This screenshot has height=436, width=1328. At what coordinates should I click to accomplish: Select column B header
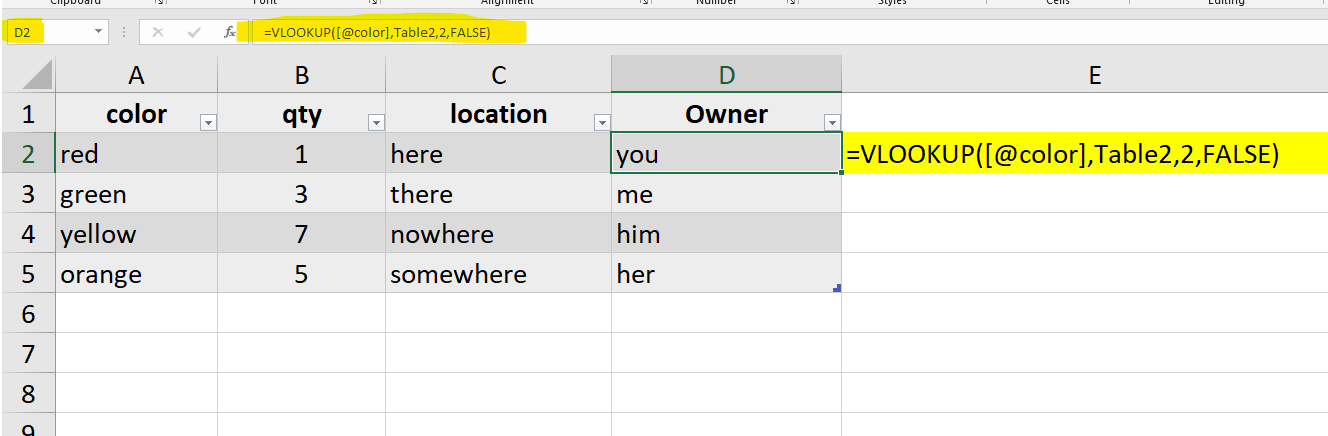[302, 75]
